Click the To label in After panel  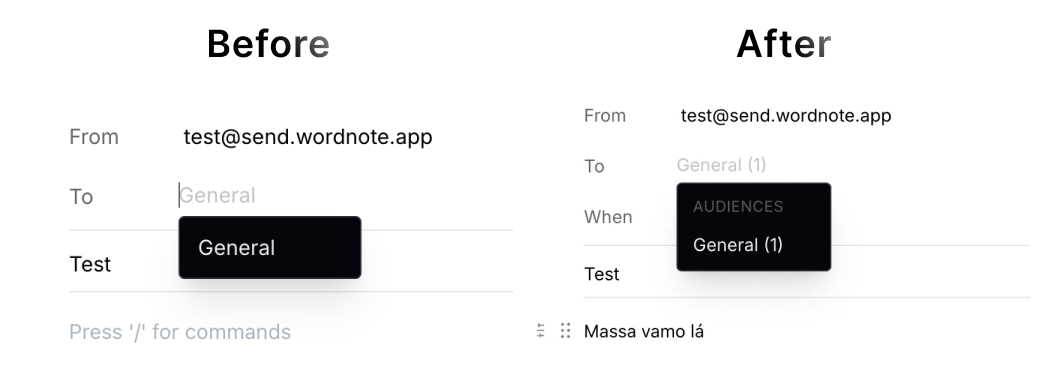pyautogui.click(x=593, y=166)
